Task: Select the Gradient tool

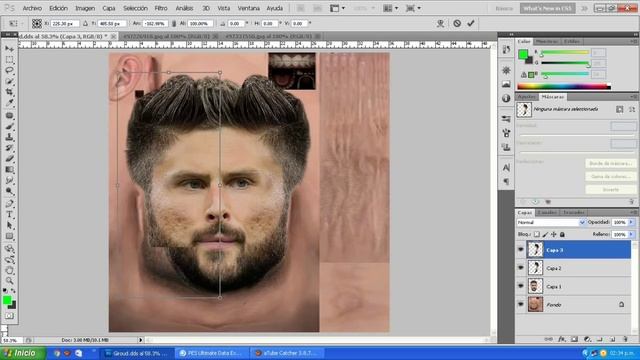Action: 9,170
